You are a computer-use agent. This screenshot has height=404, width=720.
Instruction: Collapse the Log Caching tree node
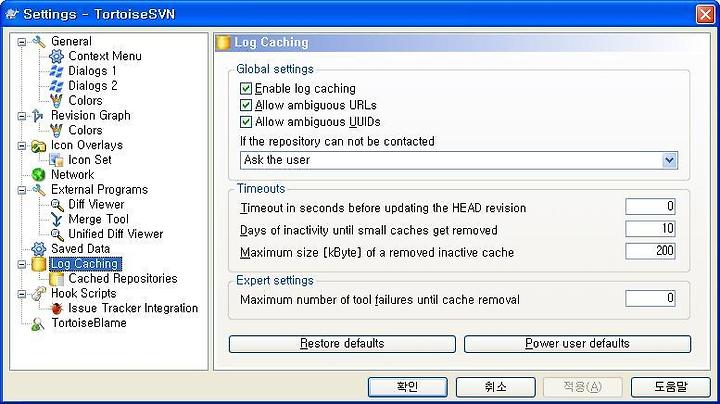22,264
